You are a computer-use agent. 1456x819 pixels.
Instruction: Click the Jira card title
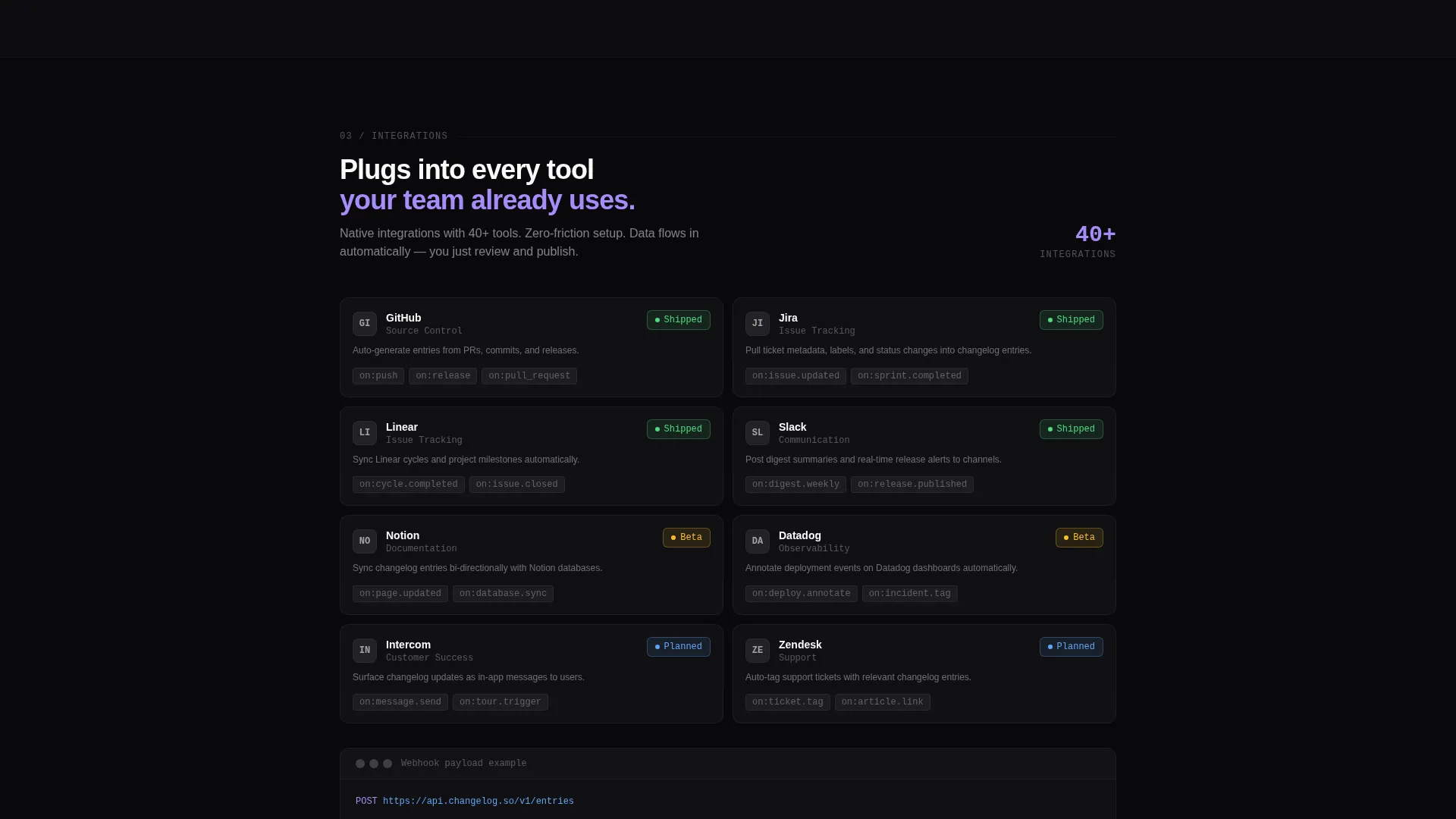click(x=788, y=318)
